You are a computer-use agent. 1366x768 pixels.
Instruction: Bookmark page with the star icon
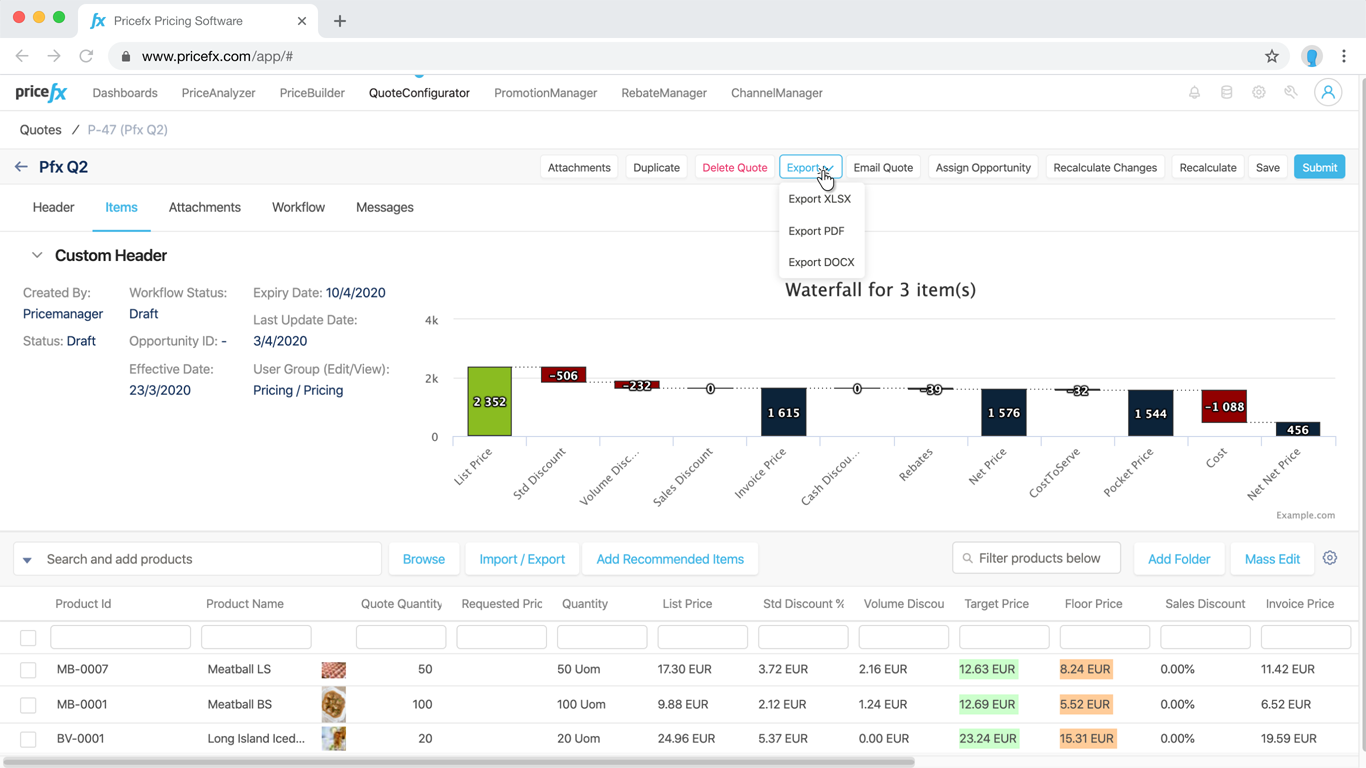point(1272,57)
